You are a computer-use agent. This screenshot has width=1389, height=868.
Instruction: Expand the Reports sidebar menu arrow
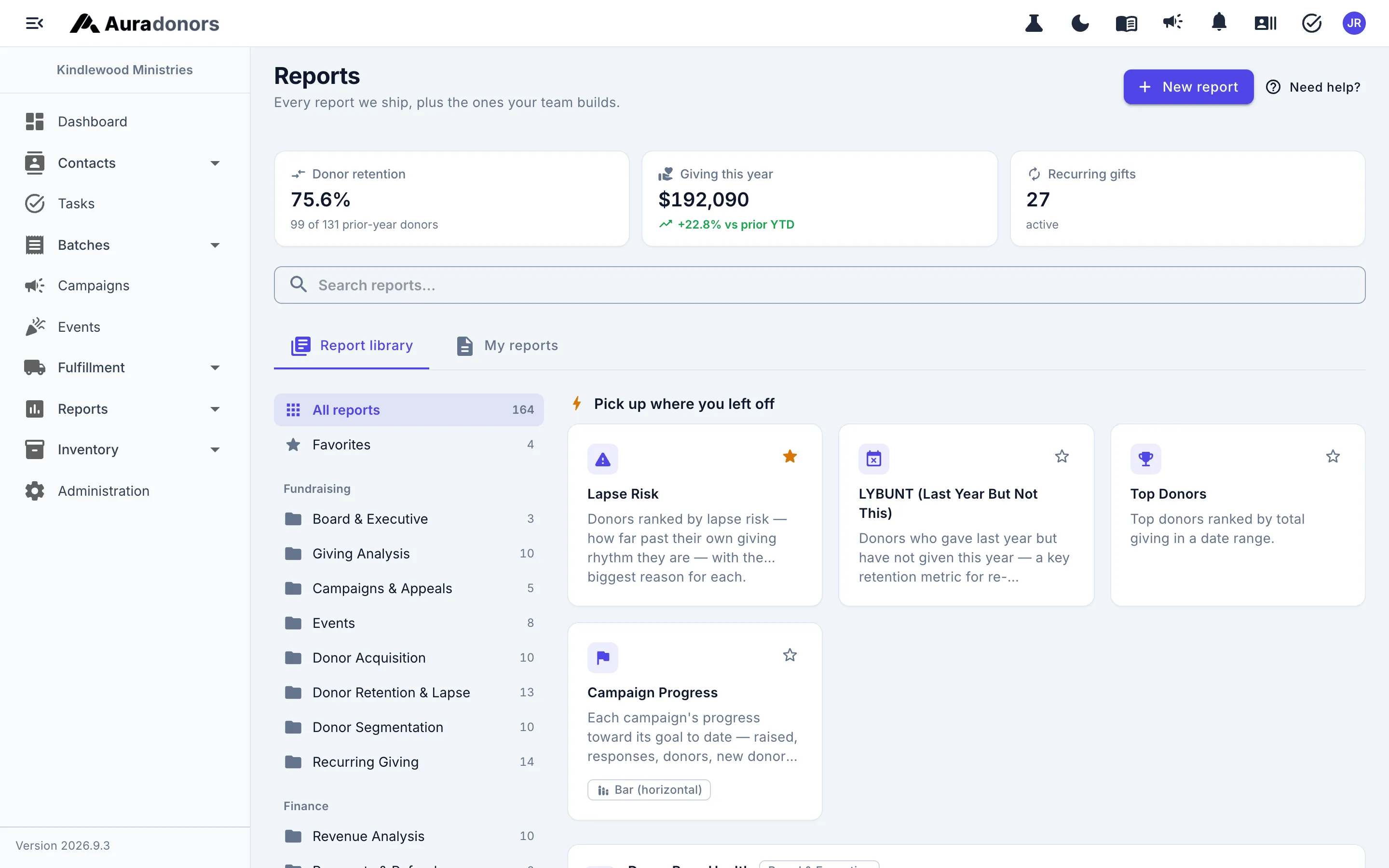[x=215, y=409]
